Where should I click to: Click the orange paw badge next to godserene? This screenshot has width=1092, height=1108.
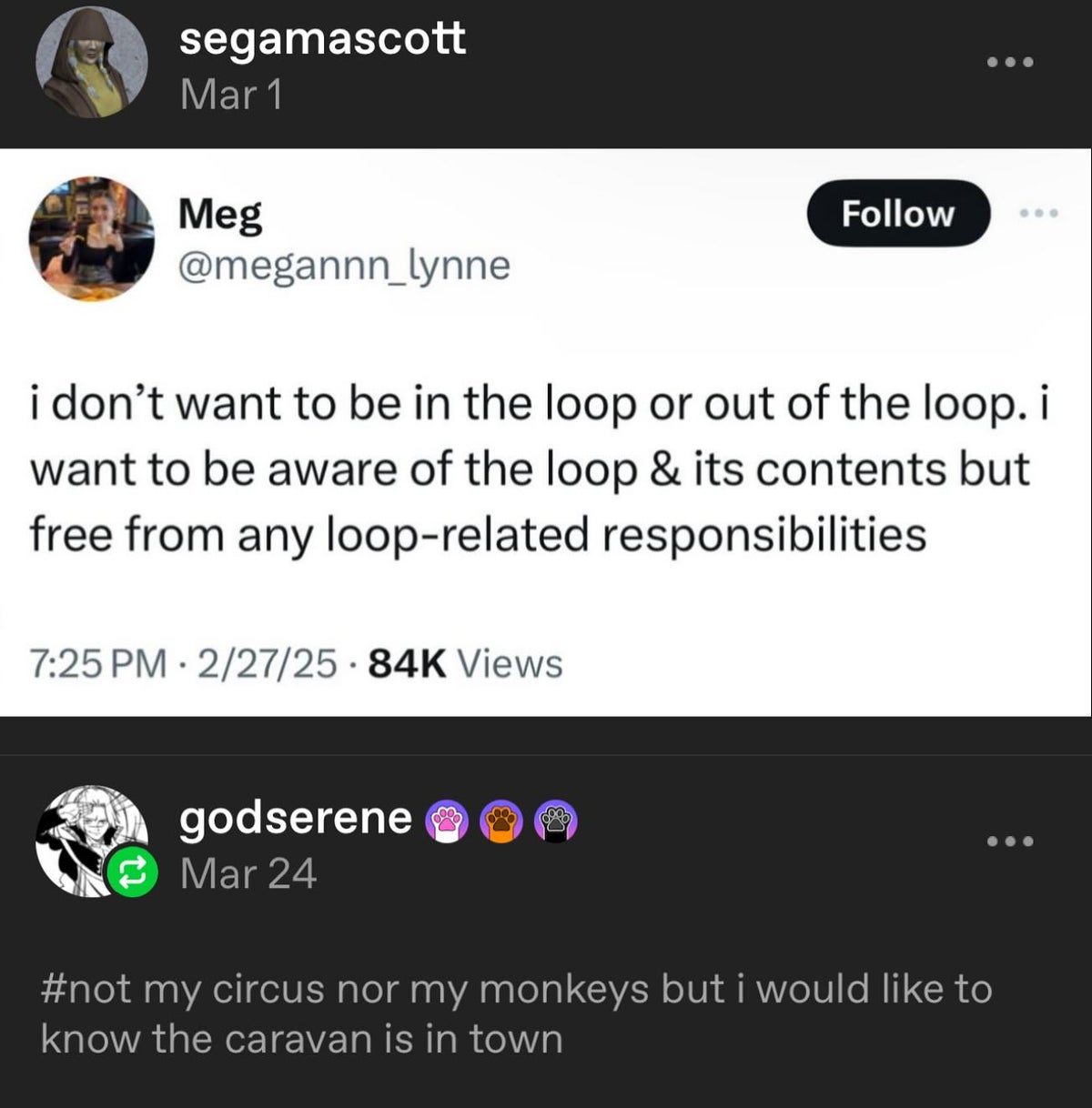coord(501,821)
